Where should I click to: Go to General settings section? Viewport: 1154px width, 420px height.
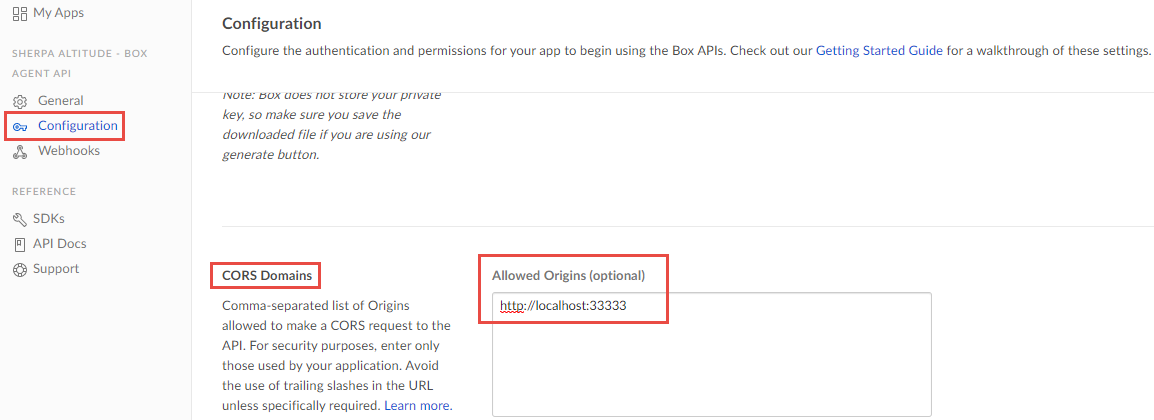pyautogui.click(x=60, y=101)
